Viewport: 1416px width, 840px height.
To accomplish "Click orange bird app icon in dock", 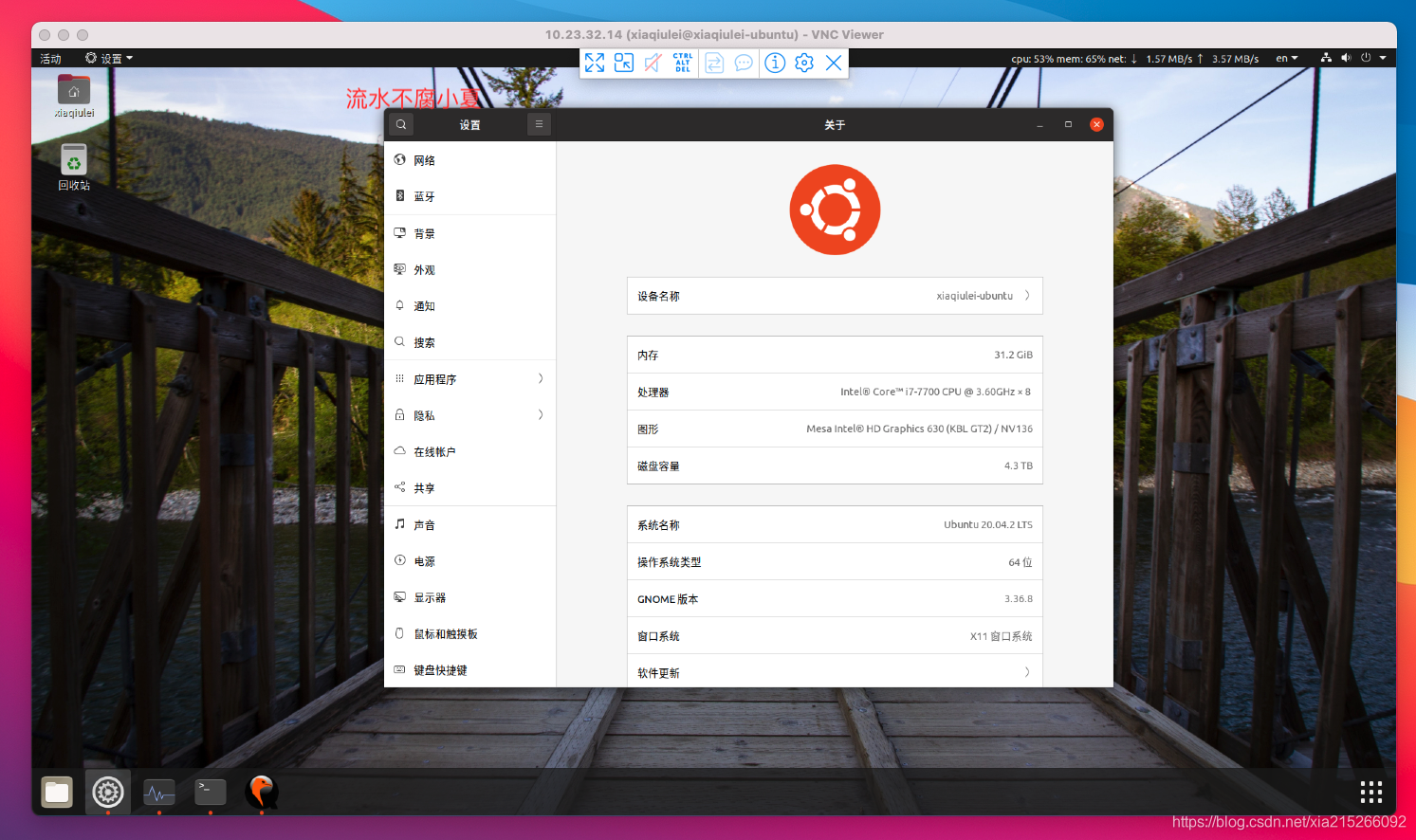I will [262, 792].
